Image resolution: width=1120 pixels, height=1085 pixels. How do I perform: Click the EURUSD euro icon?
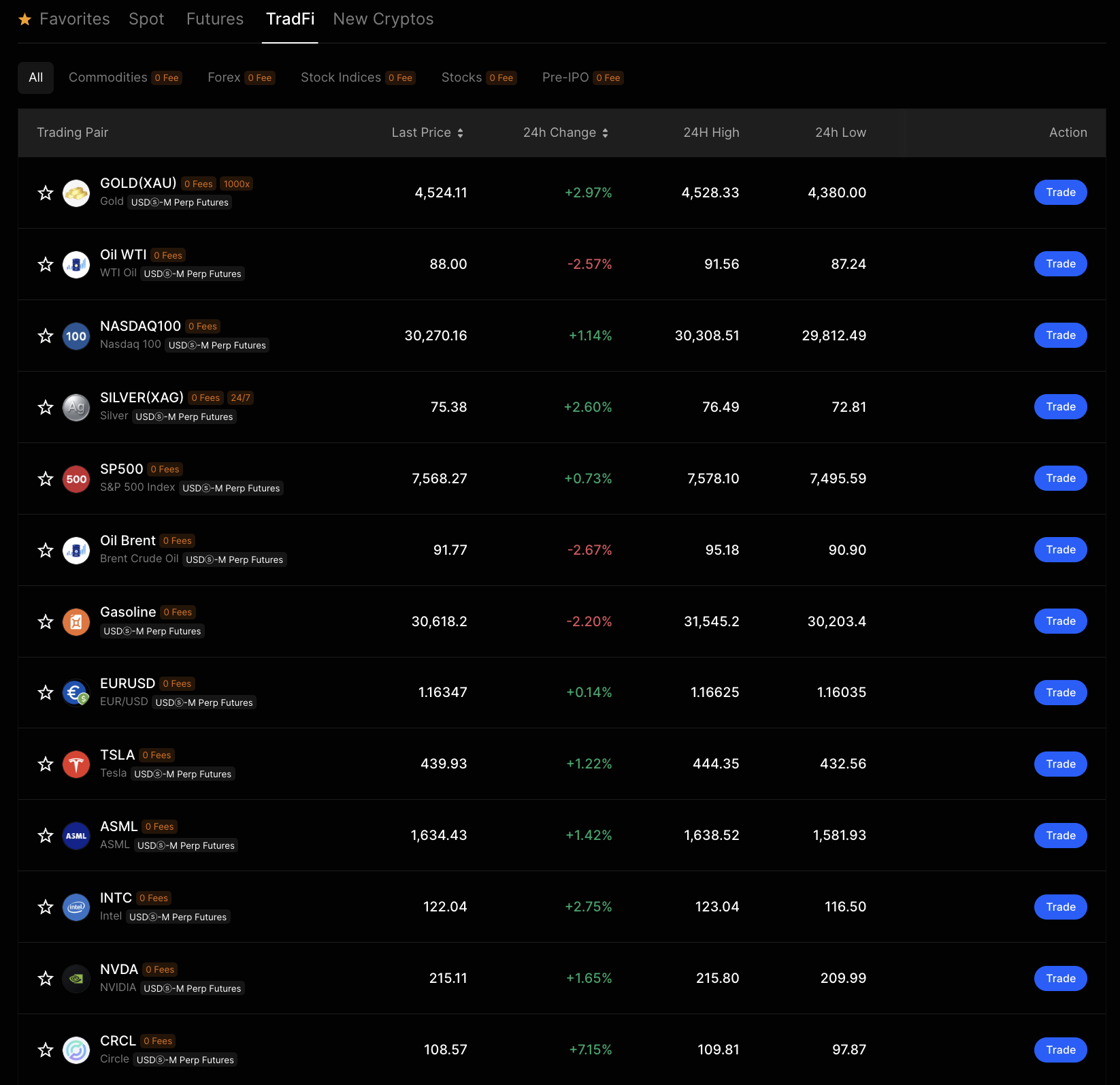pos(76,693)
